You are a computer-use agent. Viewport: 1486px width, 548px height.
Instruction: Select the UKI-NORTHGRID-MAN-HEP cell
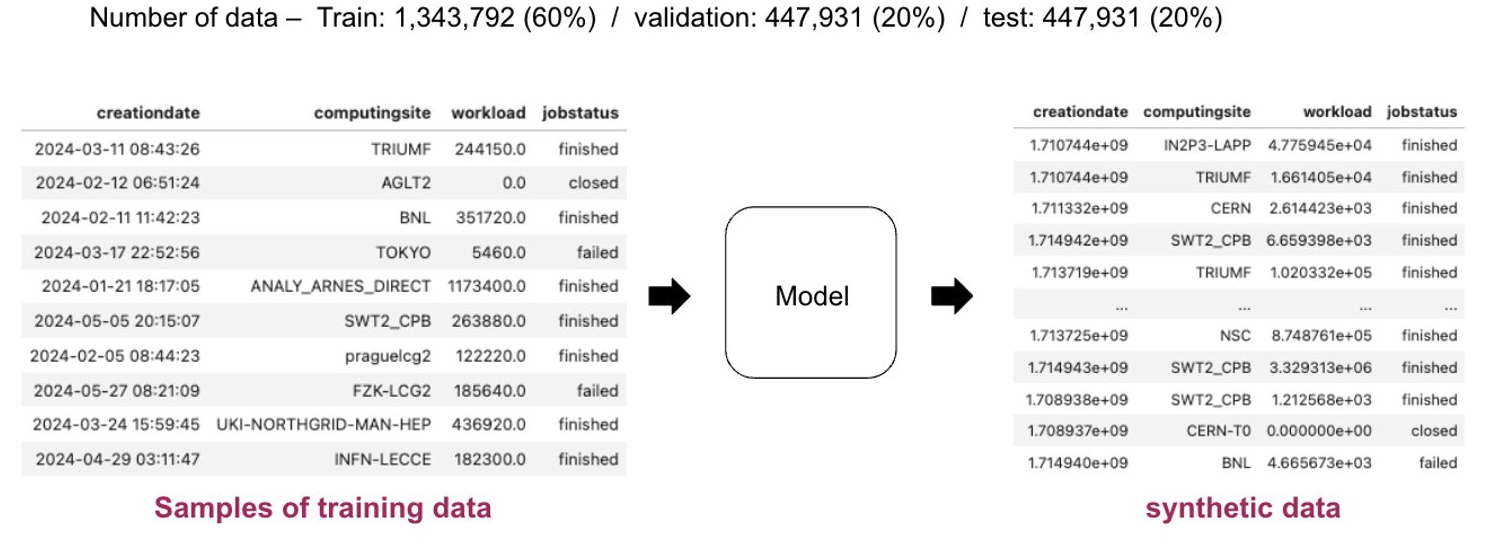tap(323, 424)
